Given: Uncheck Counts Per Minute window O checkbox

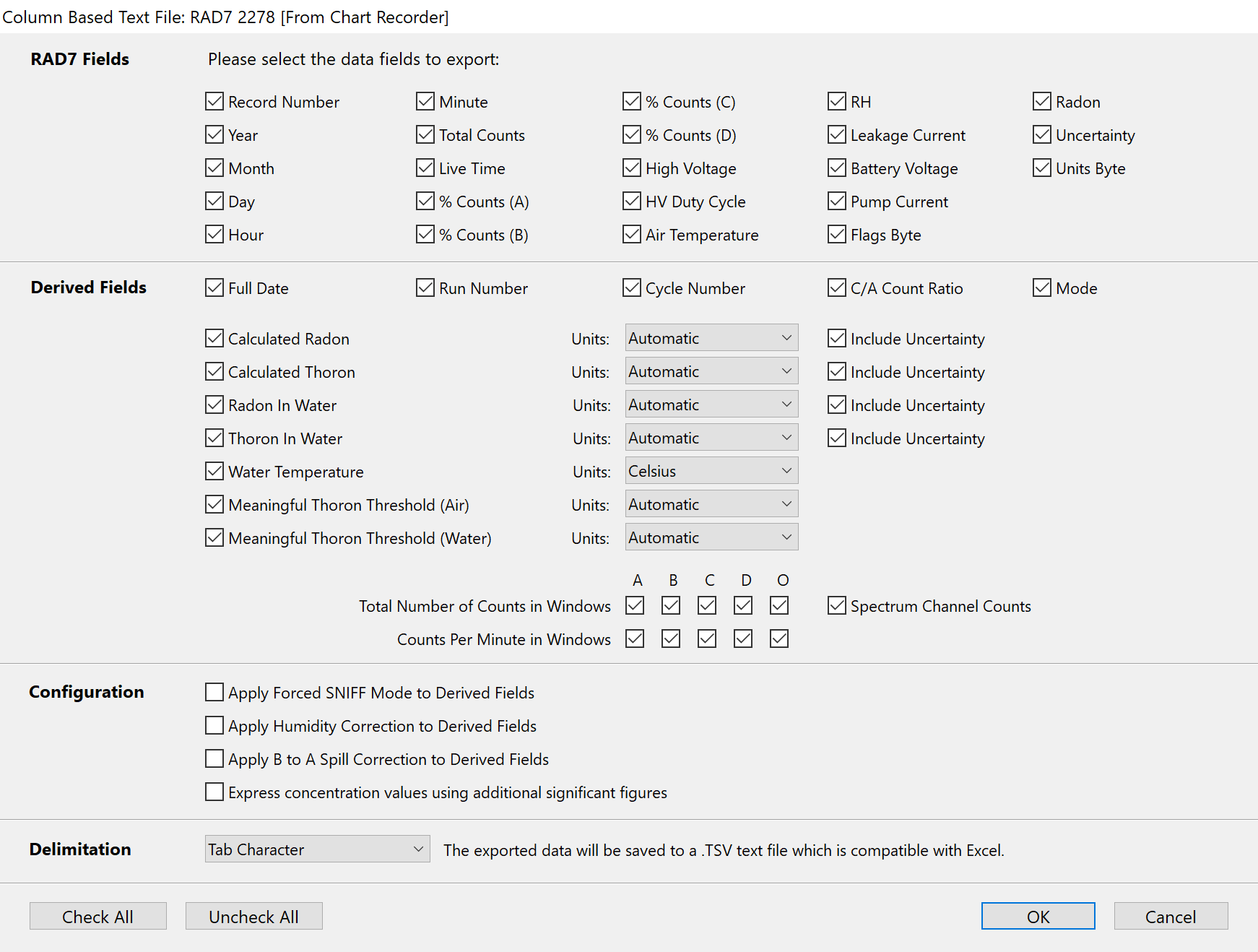Looking at the screenshot, I should click(779, 639).
